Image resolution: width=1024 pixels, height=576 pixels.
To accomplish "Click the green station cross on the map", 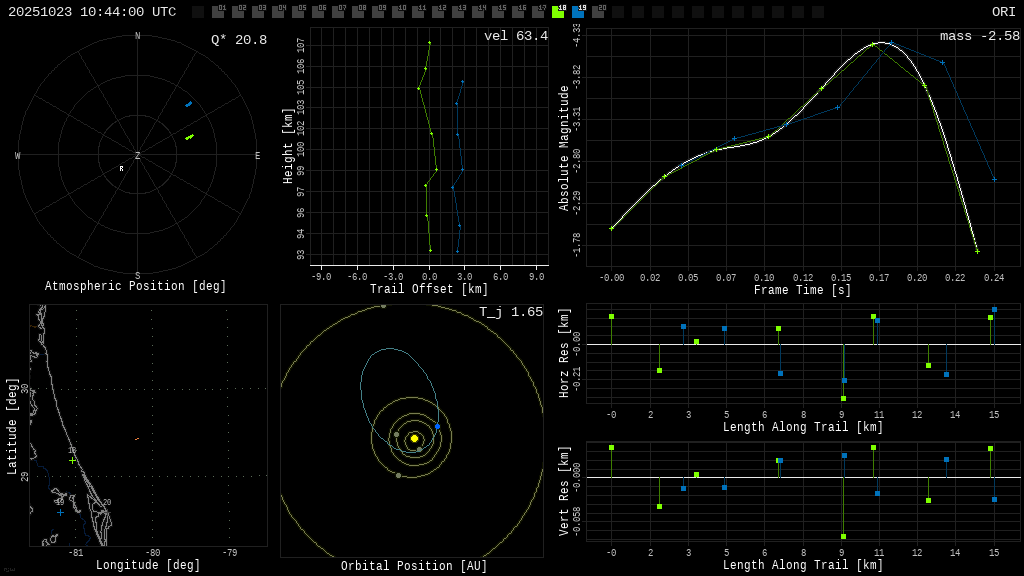I will point(73,461).
